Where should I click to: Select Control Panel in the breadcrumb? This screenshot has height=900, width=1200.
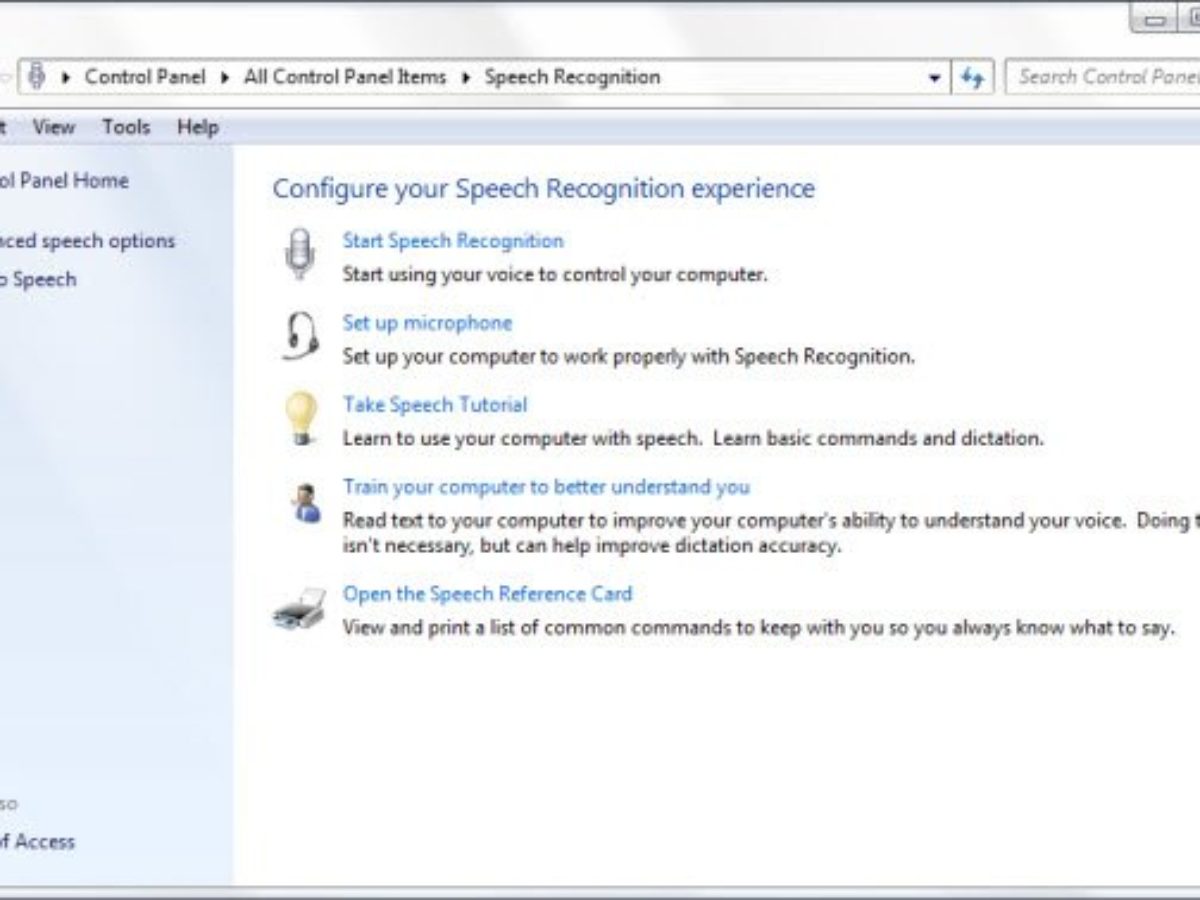(x=145, y=77)
